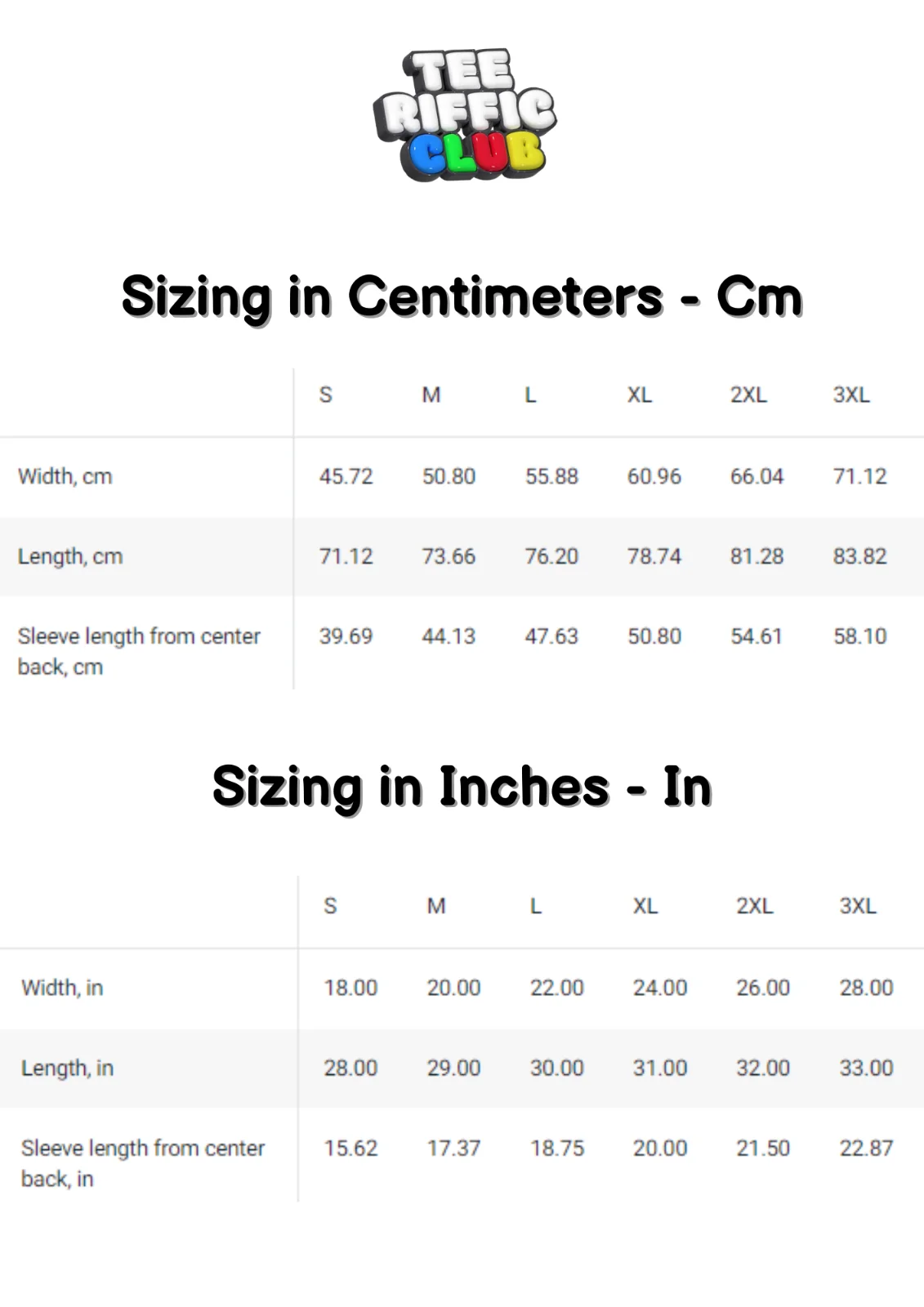The image size is (924, 1307).
Task: Click the 3XL column header in centimeters table
Action: point(851,395)
